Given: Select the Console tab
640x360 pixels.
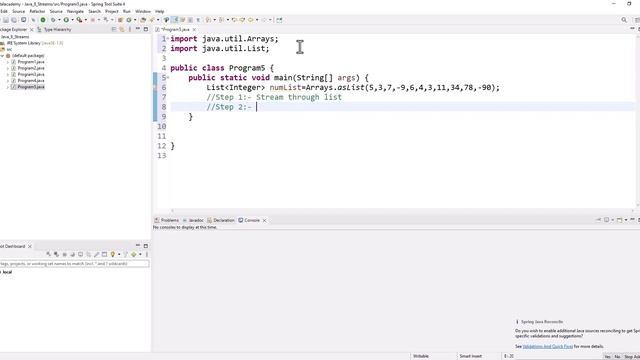Looking at the screenshot, I should click(249, 220).
